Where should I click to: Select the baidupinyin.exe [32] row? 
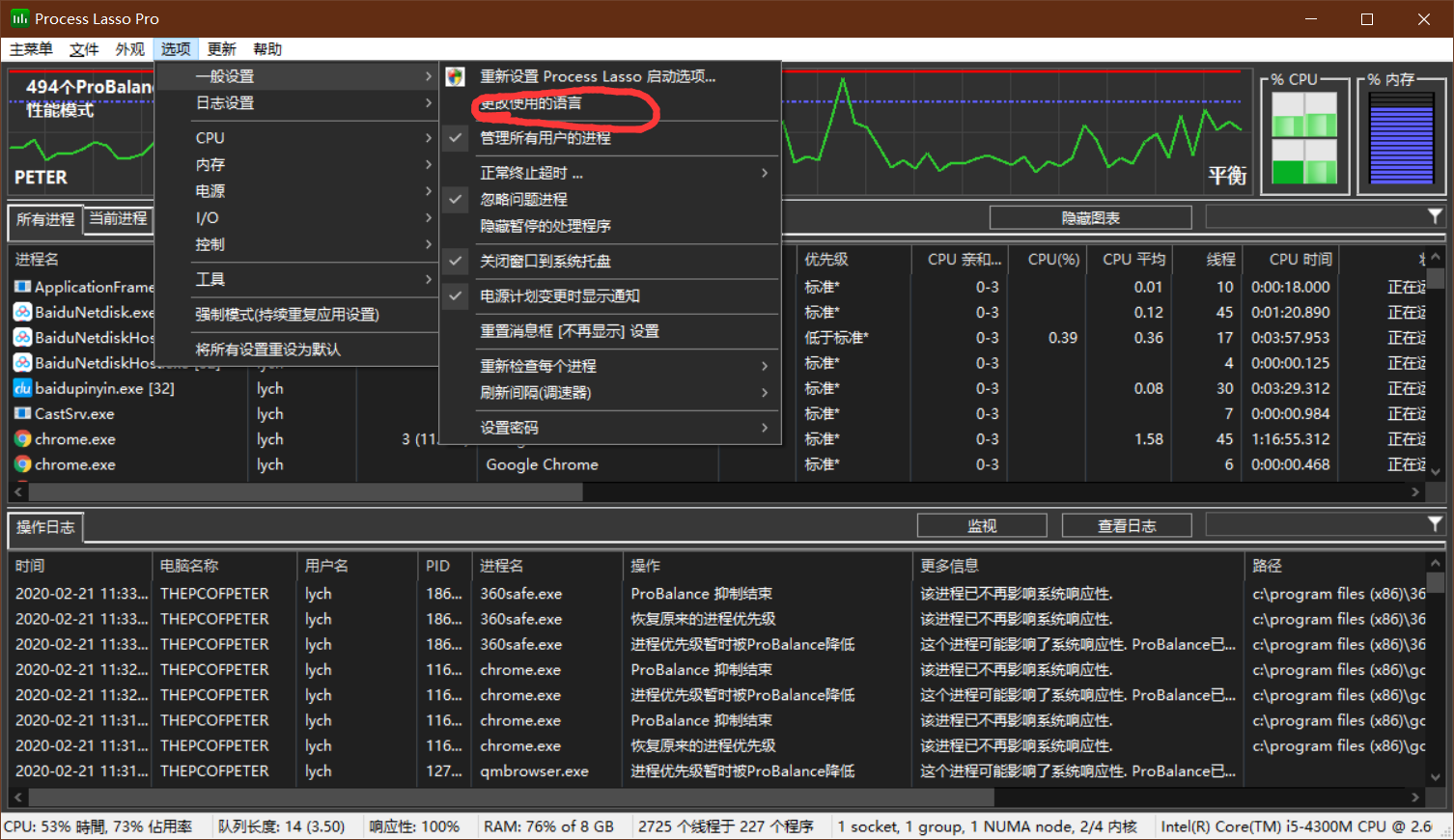716,388
